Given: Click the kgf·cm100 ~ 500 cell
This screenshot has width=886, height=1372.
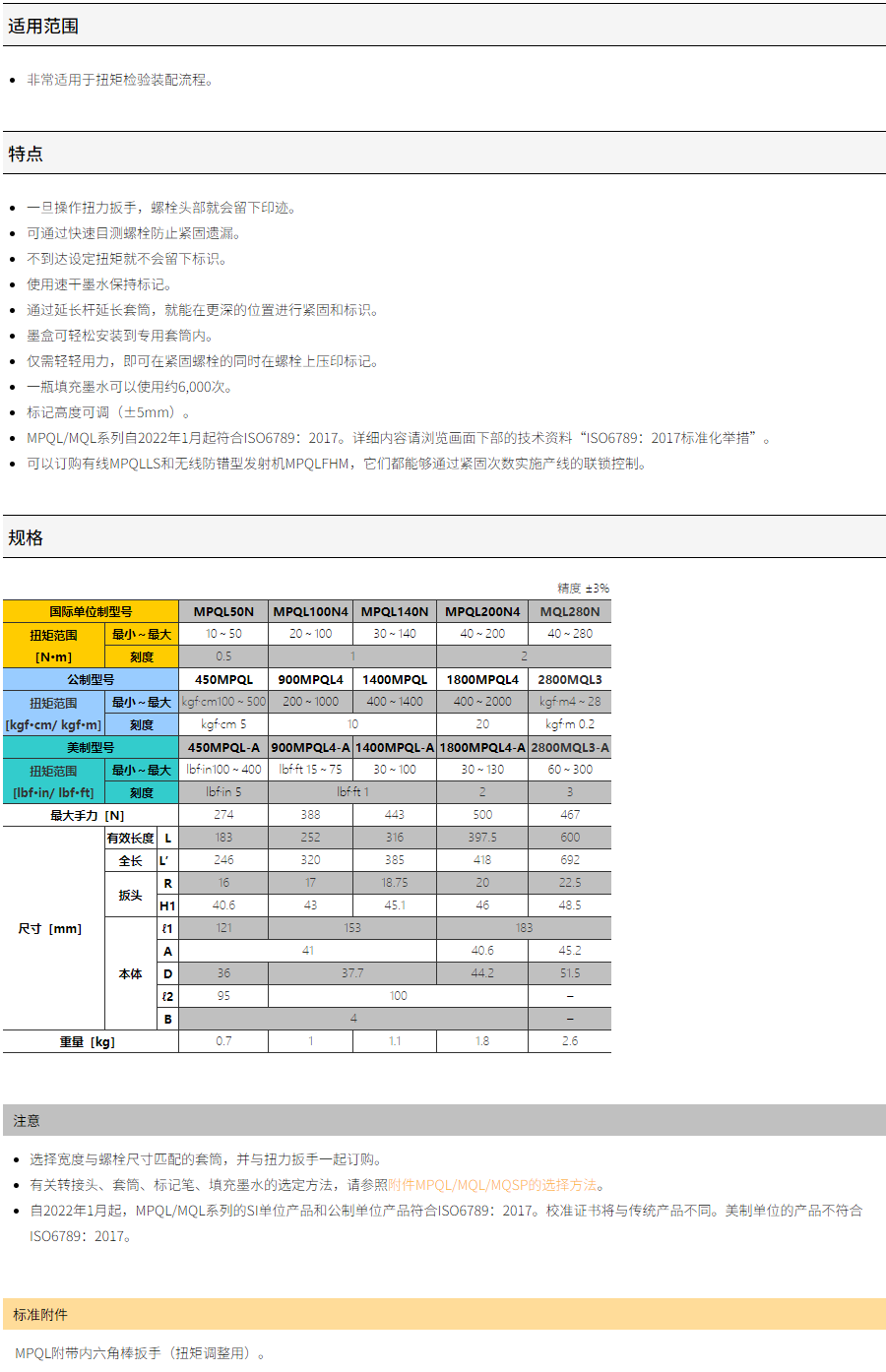Looking at the screenshot, I should coord(223,702).
